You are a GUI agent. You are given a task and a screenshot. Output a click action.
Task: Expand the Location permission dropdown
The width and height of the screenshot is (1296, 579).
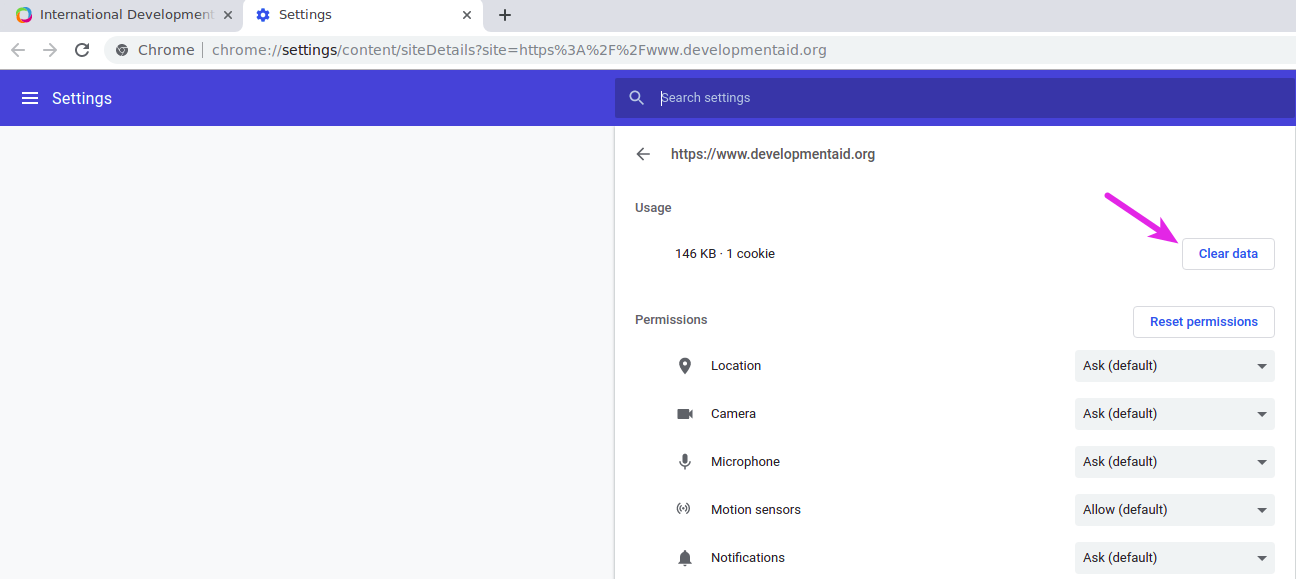click(1174, 366)
